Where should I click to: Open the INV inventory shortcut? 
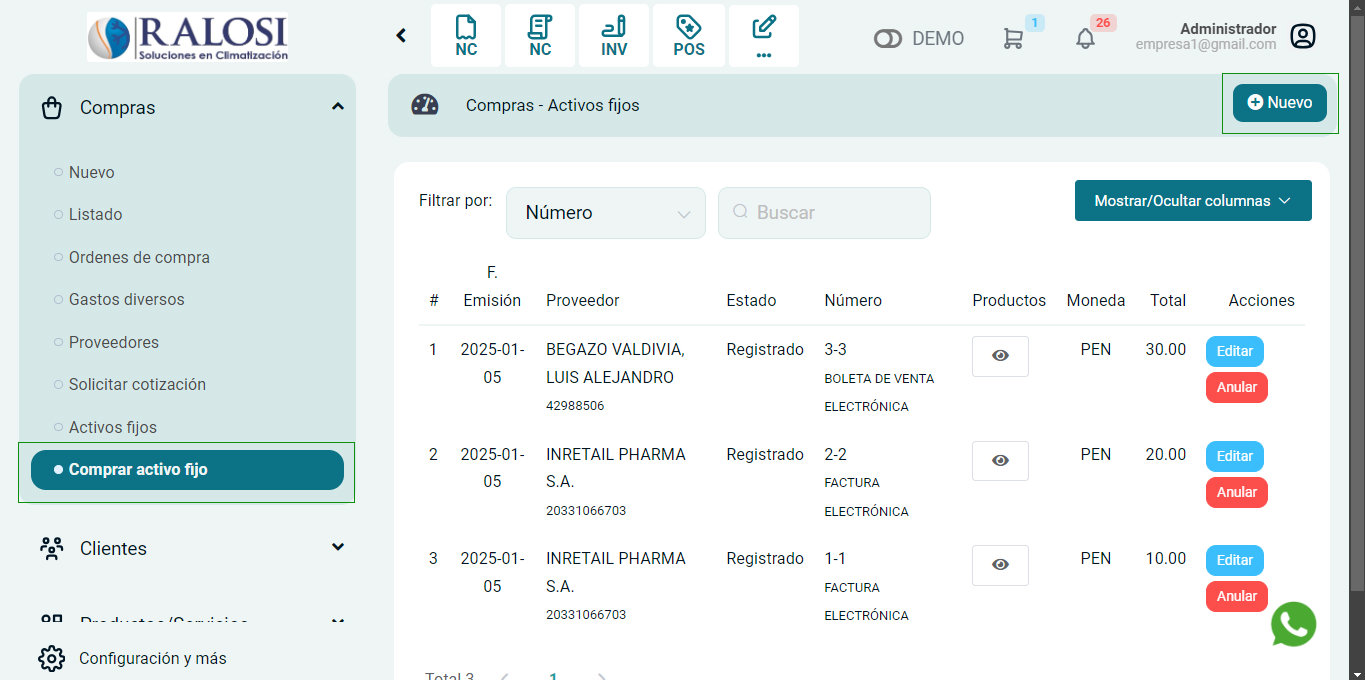614,37
